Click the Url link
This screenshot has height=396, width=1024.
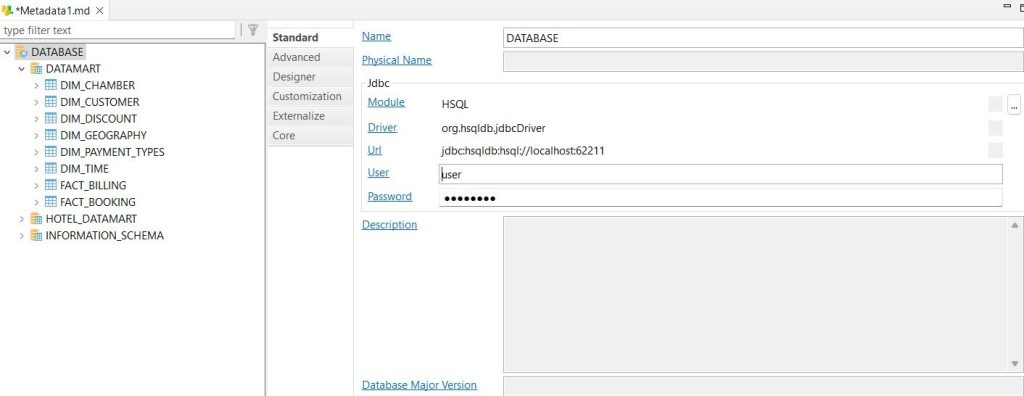tap(375, 150)
